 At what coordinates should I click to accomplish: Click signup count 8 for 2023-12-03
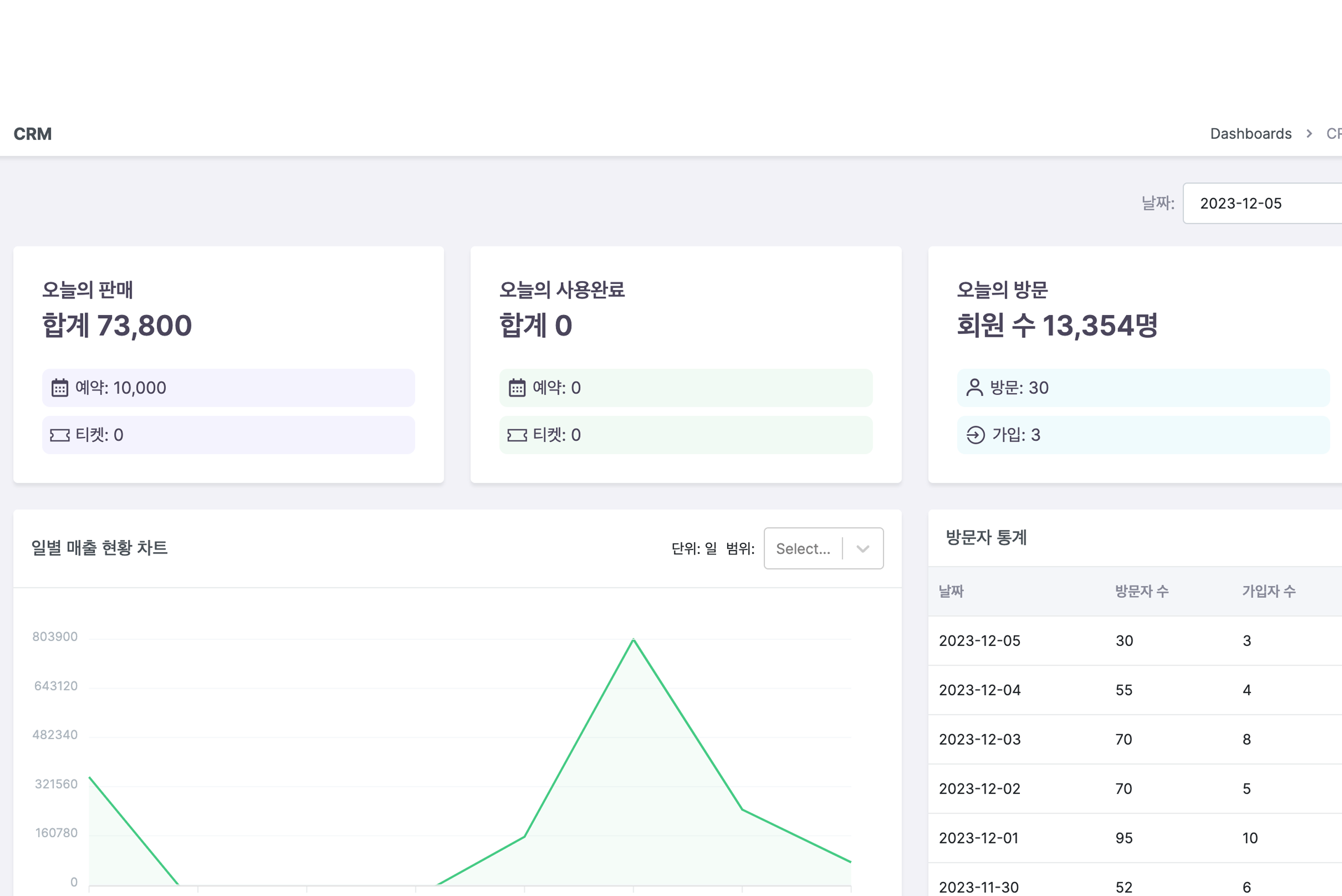[1247, 740]
